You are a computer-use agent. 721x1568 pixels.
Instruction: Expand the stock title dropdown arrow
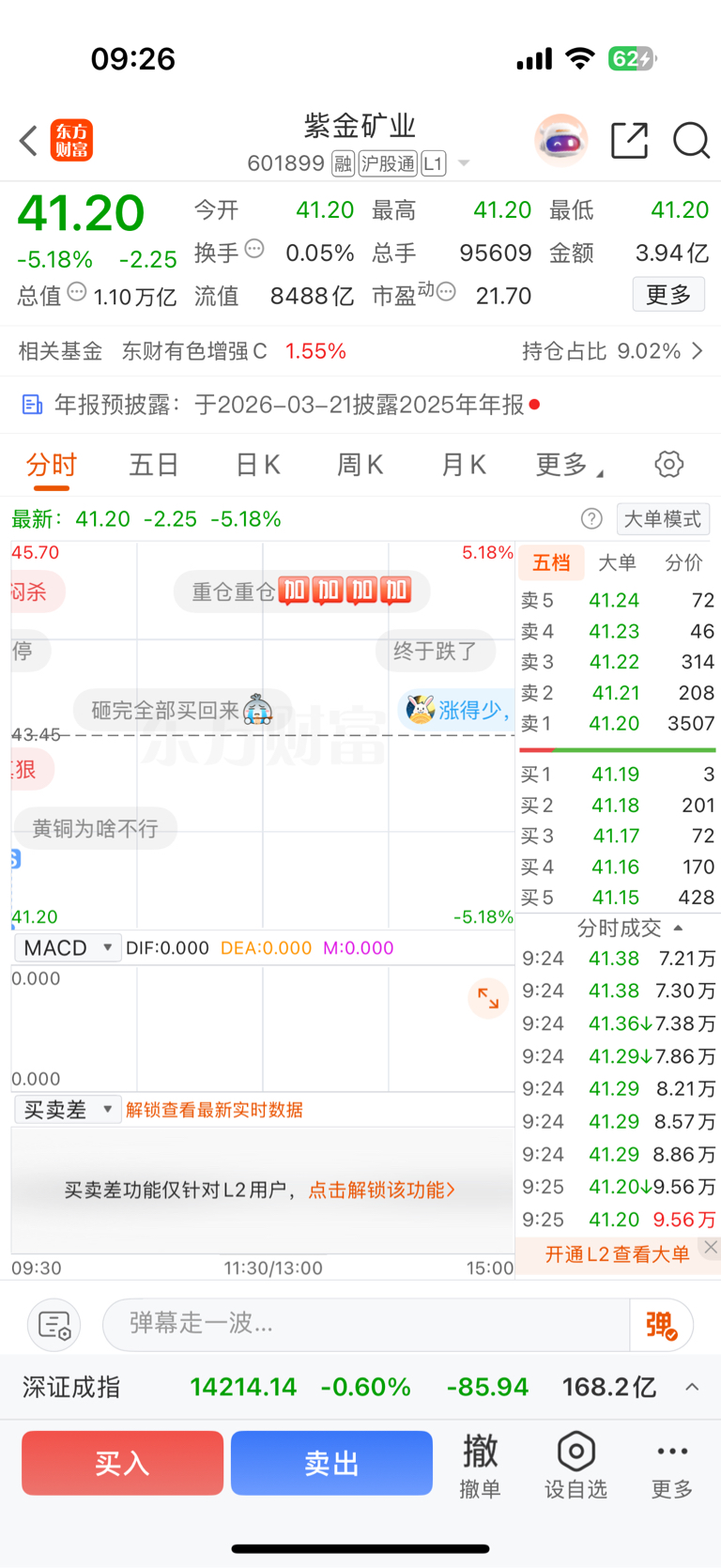[x=463, y=164]
